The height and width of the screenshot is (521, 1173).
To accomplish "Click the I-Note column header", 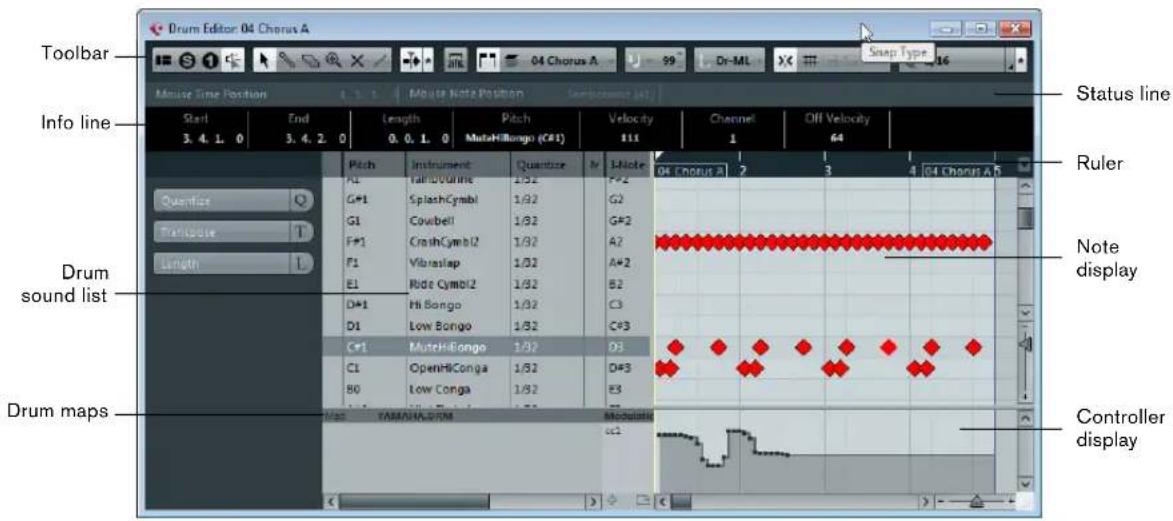I will 628,165.
